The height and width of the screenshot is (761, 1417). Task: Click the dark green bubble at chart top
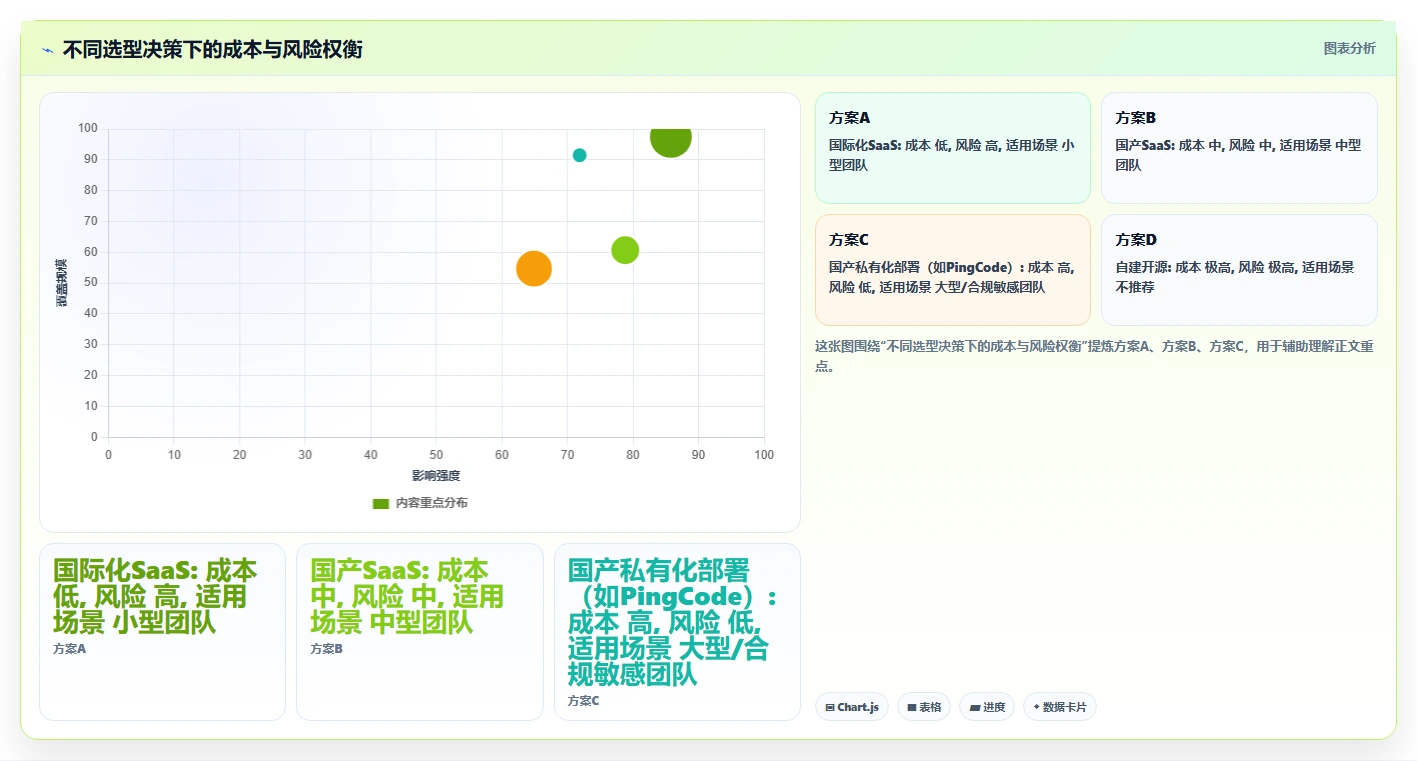click(x=670, y=139)
